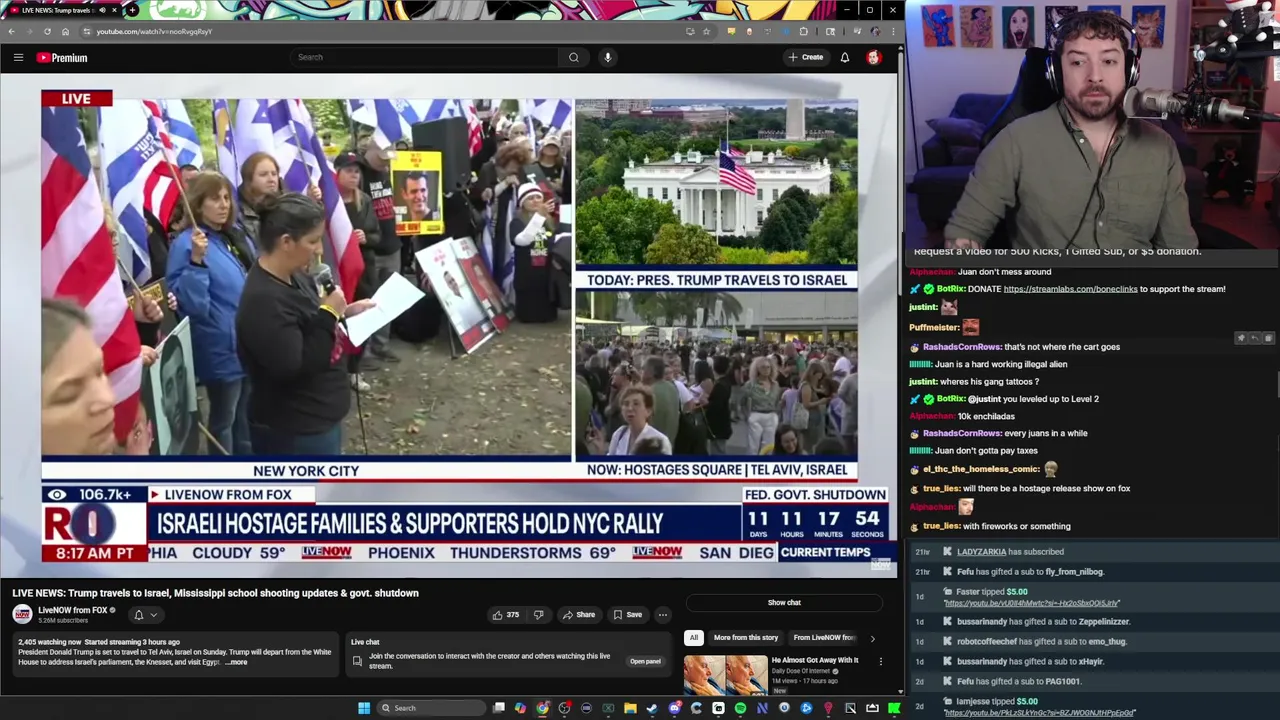Open the LiveNOW from FOX channel name

[x=73, y=610]
